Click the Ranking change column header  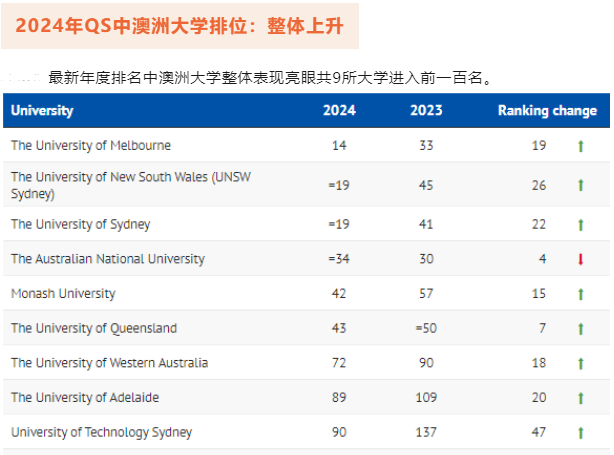click(547, 111)
